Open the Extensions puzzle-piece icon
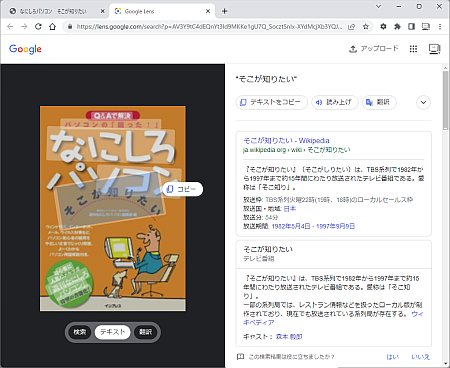 [x=397, y=27]
